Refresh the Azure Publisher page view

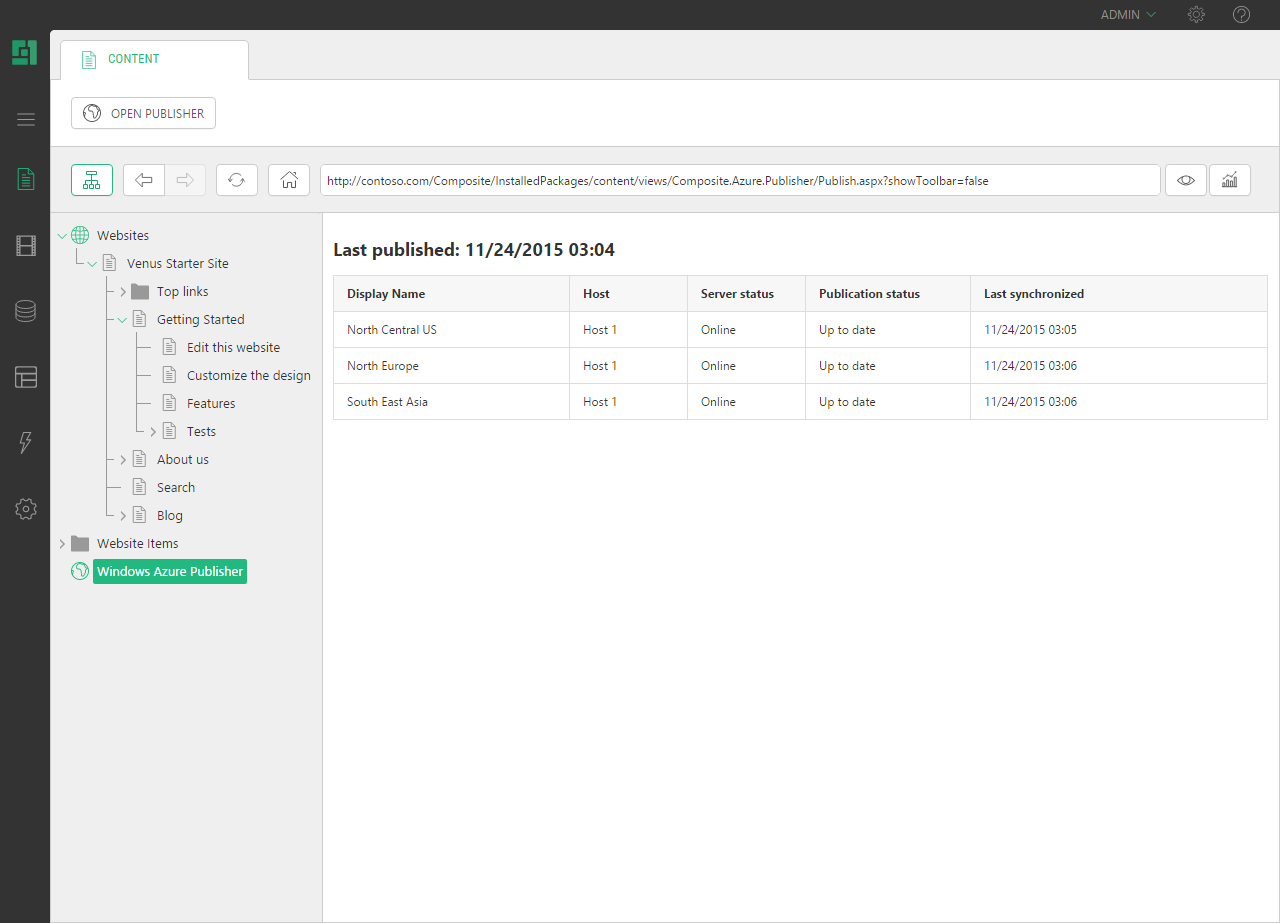(237, 180)
